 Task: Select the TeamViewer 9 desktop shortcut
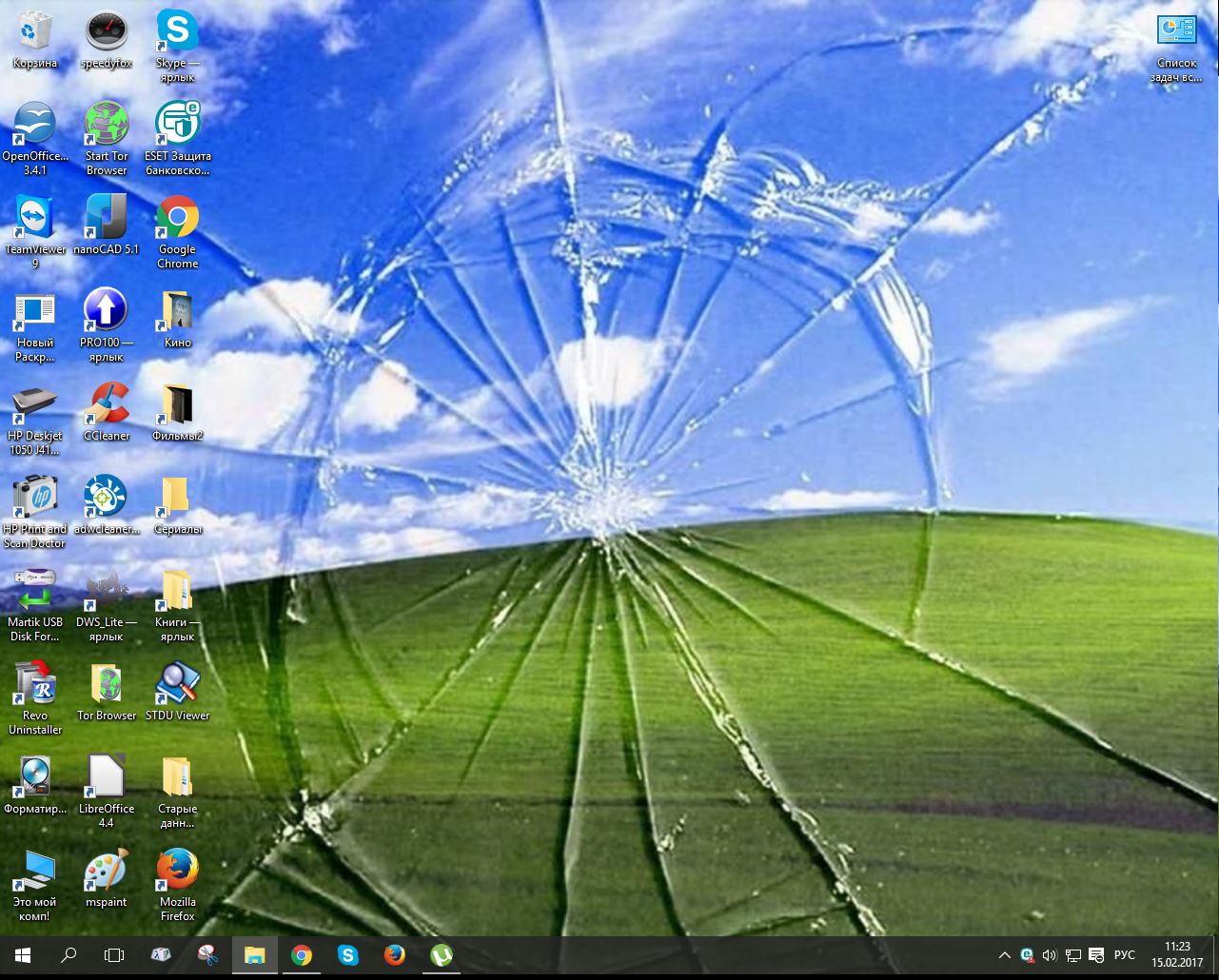click(35, 232)
